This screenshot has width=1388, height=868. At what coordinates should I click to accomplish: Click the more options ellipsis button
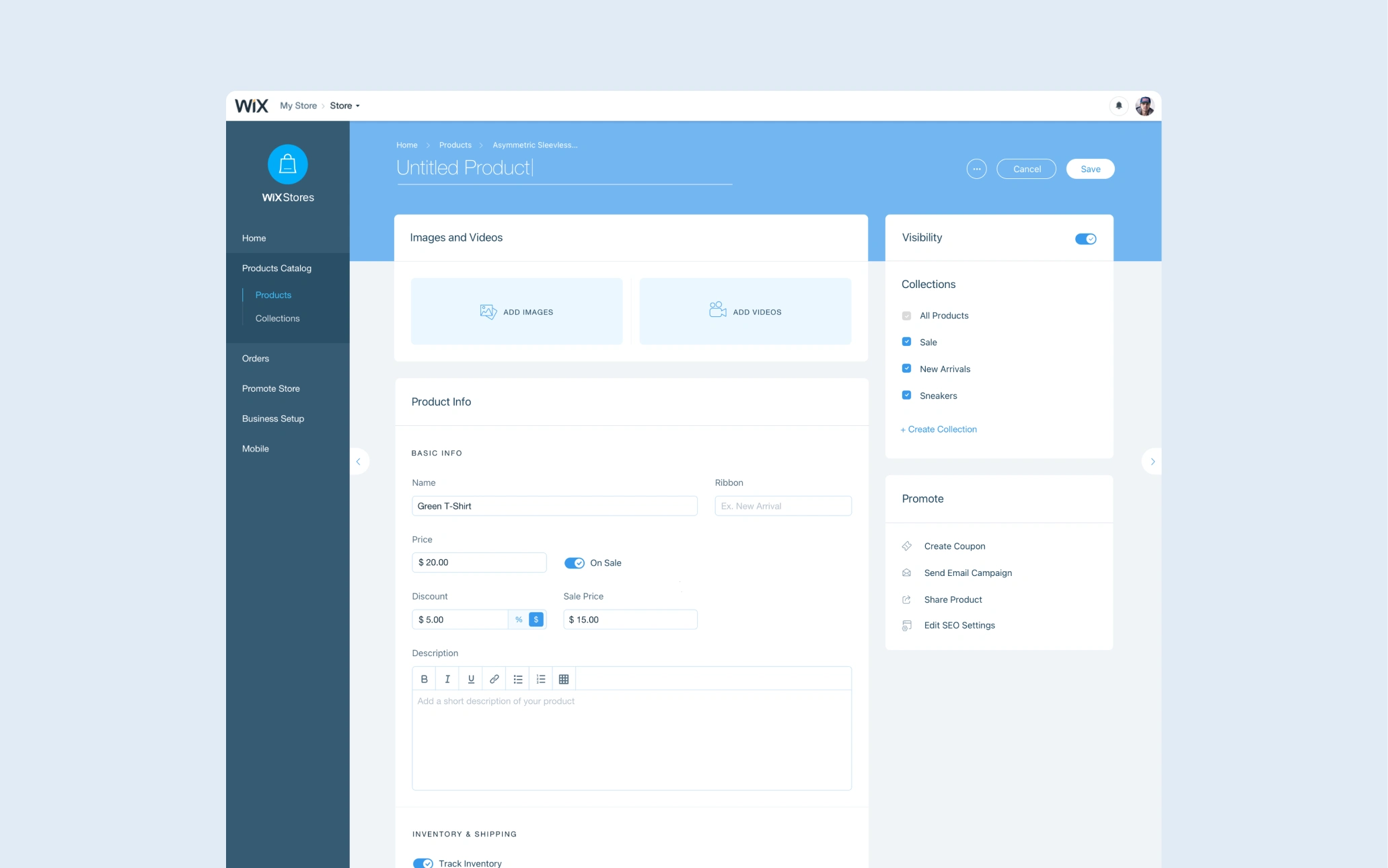(976, 169)
